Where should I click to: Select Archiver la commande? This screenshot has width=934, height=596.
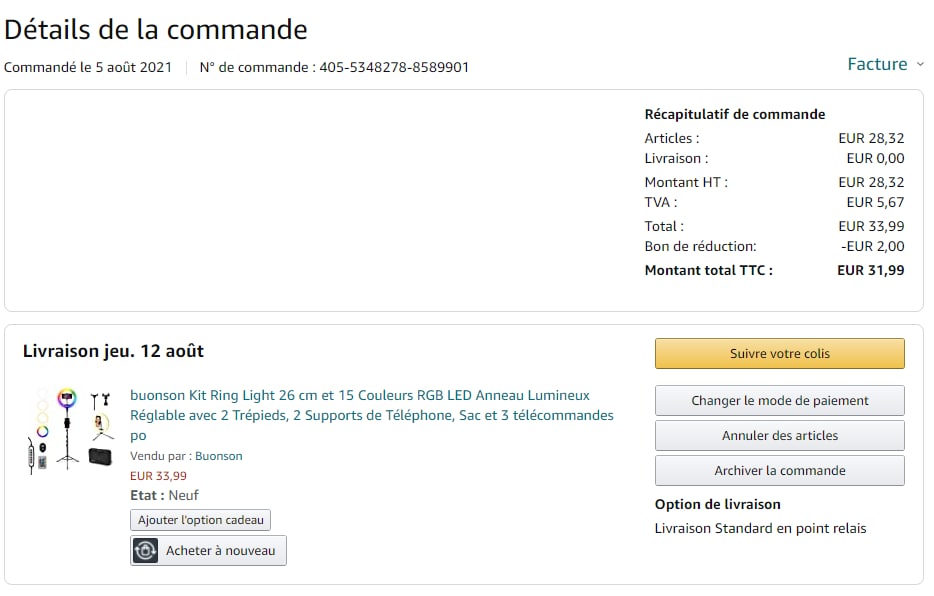(779, 471)
